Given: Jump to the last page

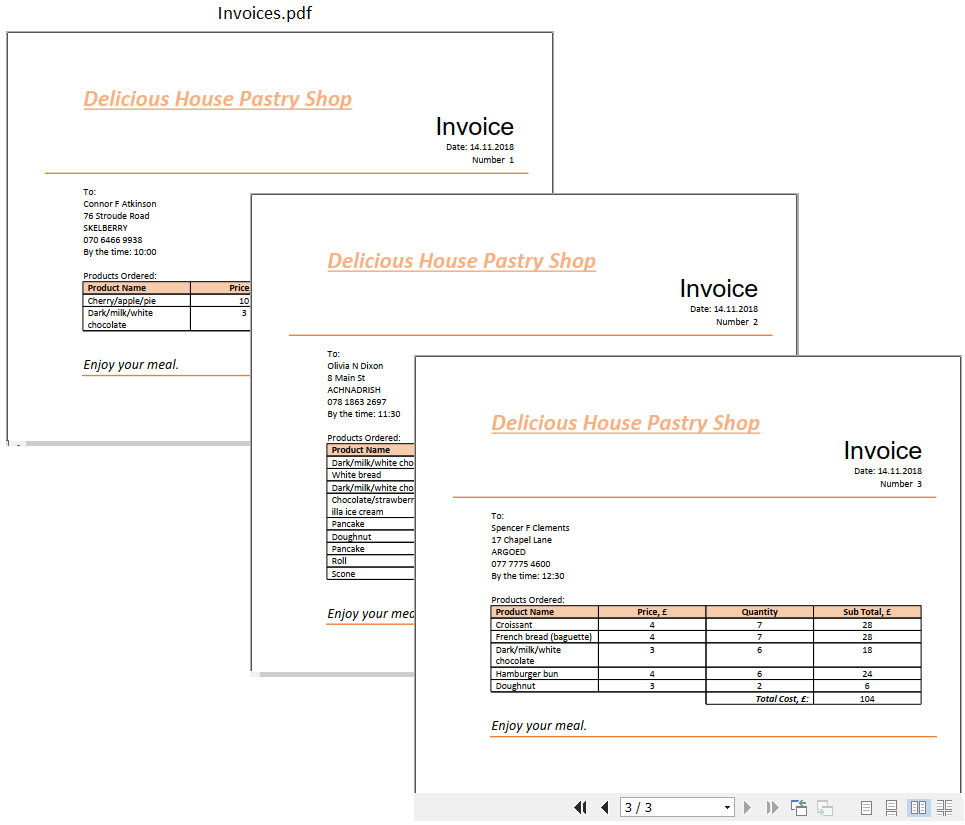Looking at the screenshot, I should 772,807.
